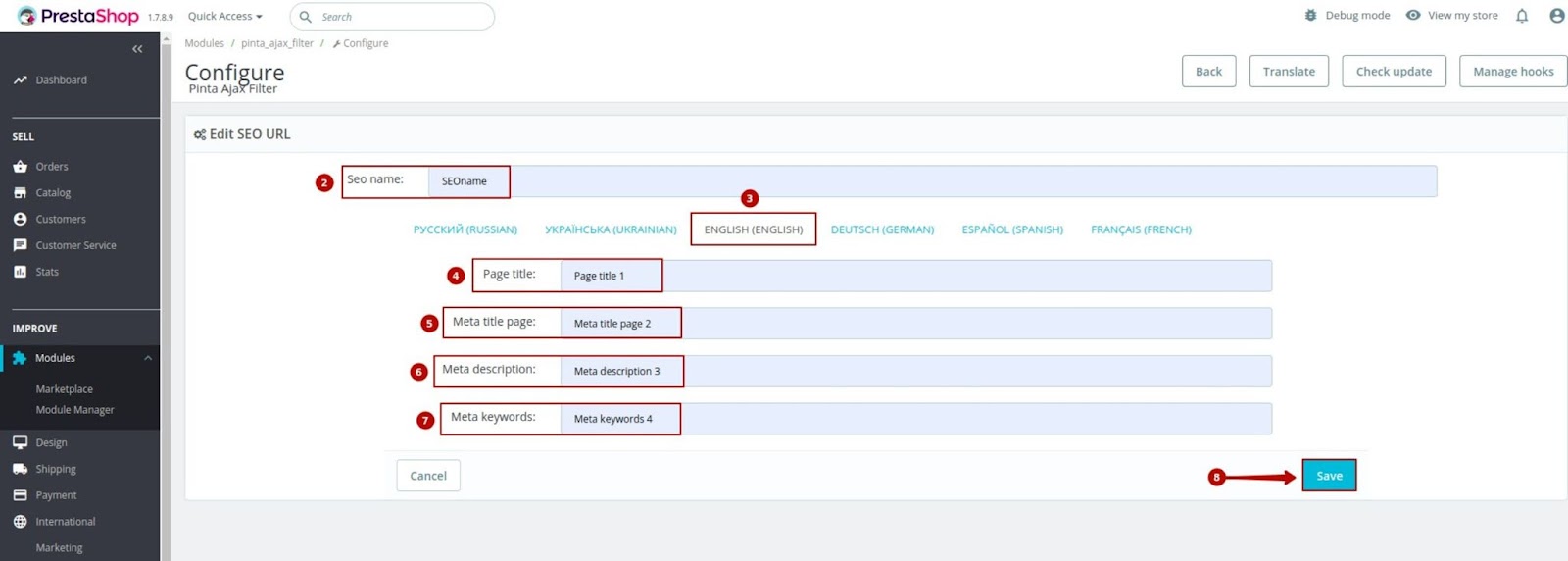
Task: Click the Meta title page input field
Action: [x=916, y=324]
